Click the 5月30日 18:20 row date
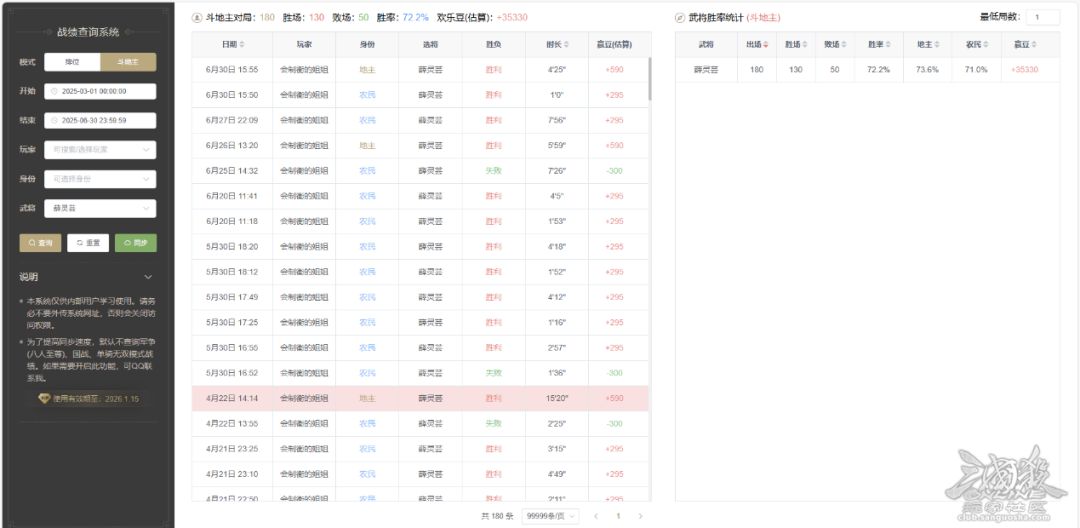This screenshot has height=528, width=1080. coord(232,246)
